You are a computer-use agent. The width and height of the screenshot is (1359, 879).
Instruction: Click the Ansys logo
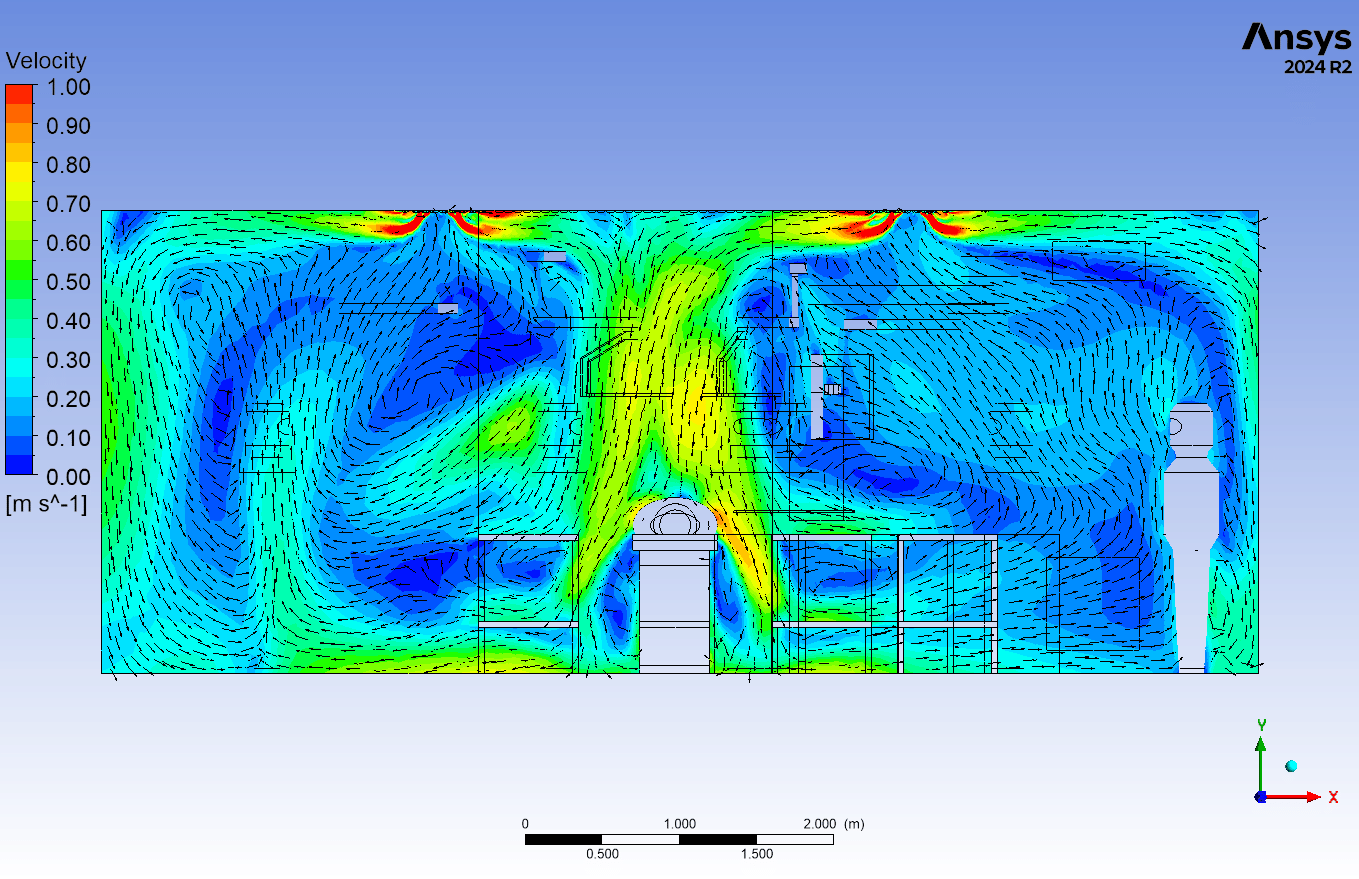1296,38
